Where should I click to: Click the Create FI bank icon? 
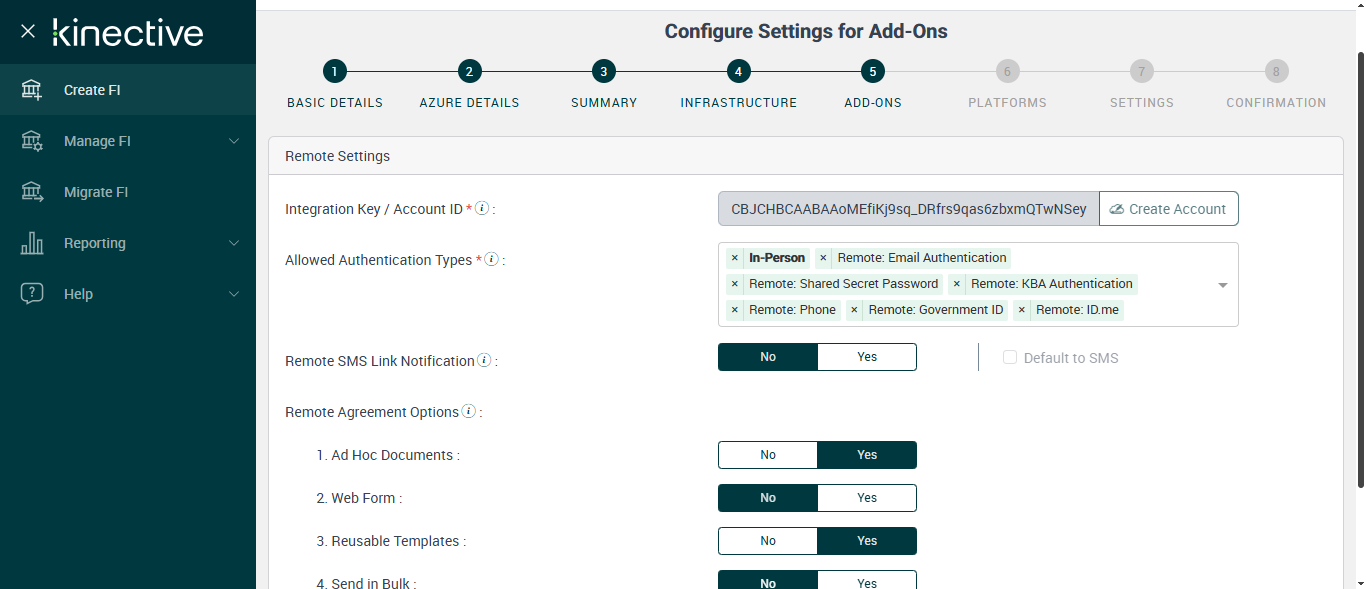pyautogui.click(x=32, y=90)
